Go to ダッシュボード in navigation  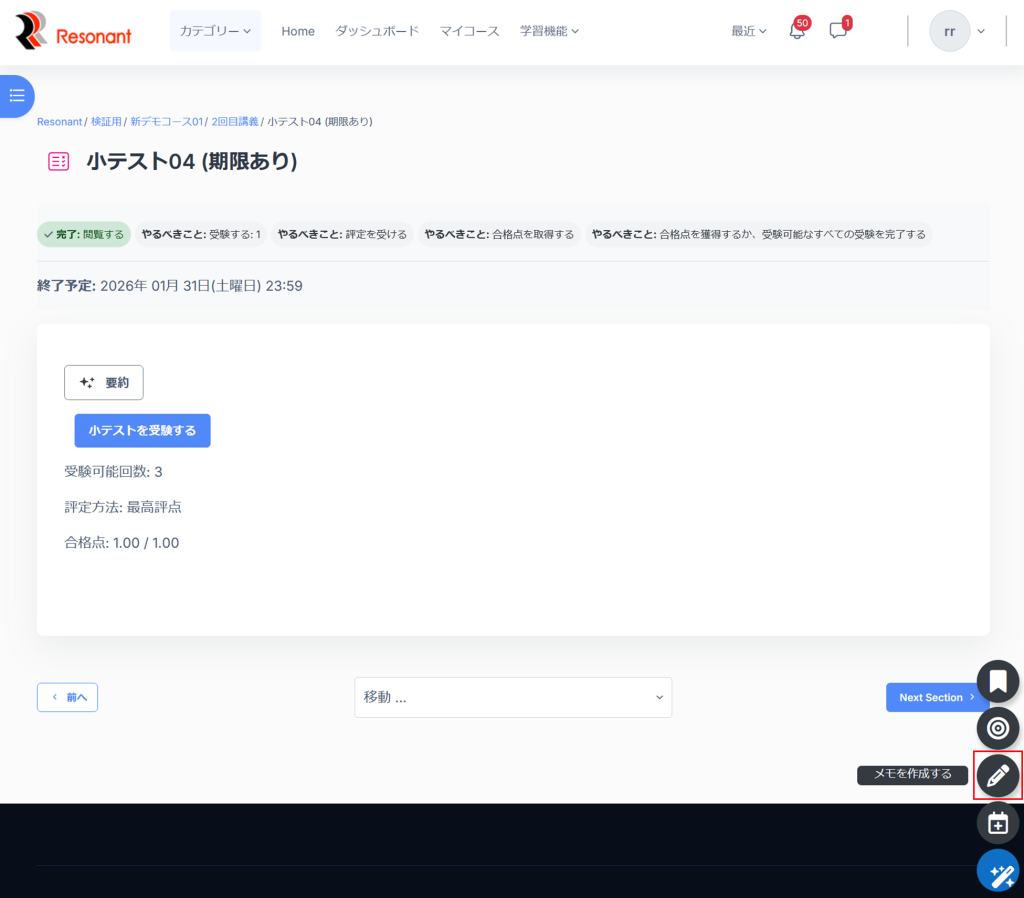point(377,31)
